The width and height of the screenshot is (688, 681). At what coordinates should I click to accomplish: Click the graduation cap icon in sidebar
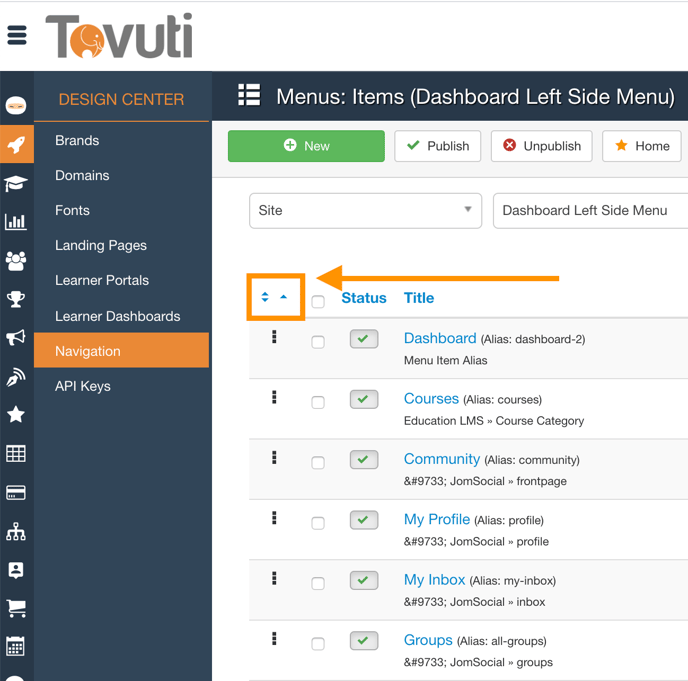pos(16,184)
